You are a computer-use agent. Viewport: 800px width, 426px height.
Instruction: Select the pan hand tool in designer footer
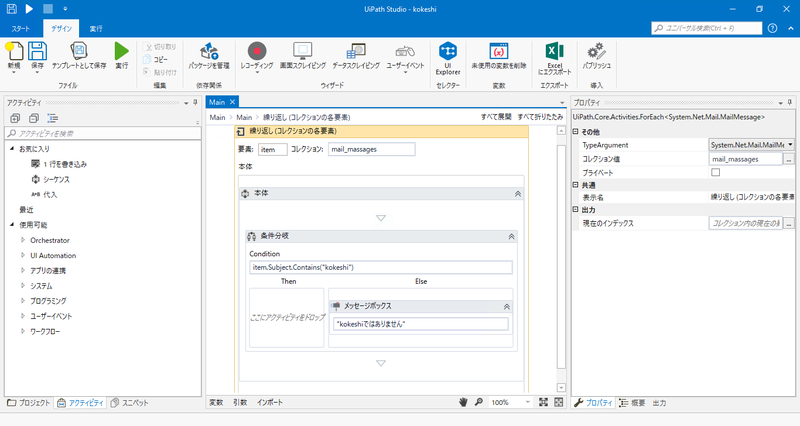pos(463,402)
